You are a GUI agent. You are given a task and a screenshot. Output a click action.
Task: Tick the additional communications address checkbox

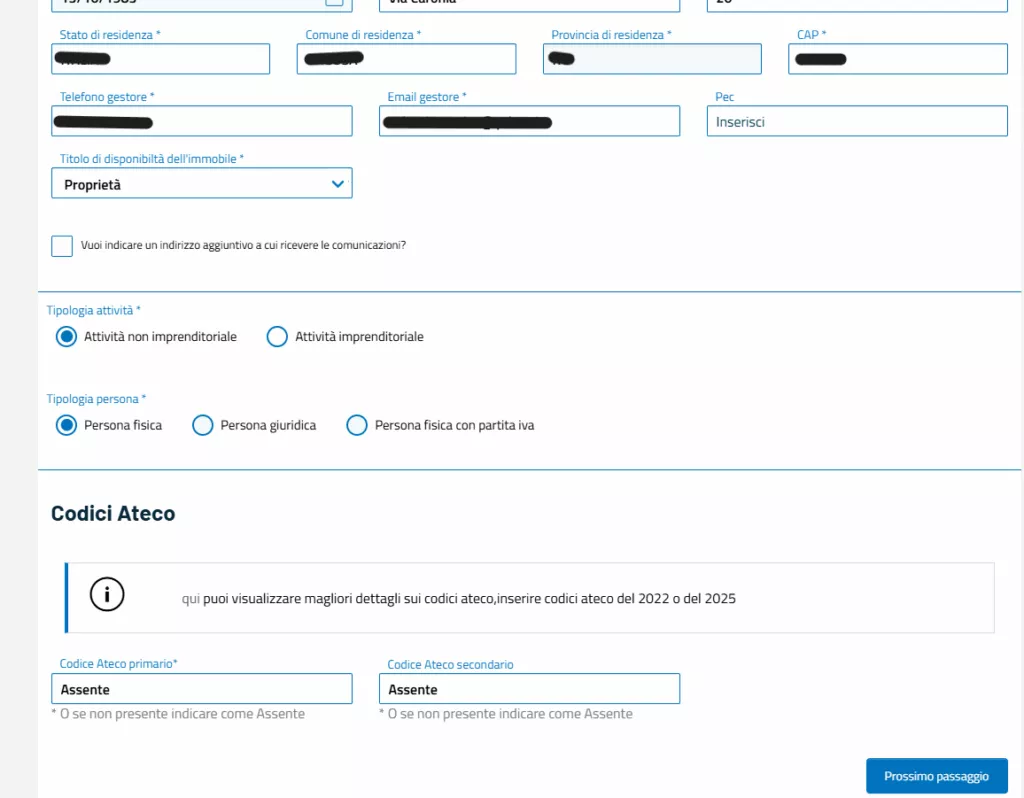tap(62, 246)
